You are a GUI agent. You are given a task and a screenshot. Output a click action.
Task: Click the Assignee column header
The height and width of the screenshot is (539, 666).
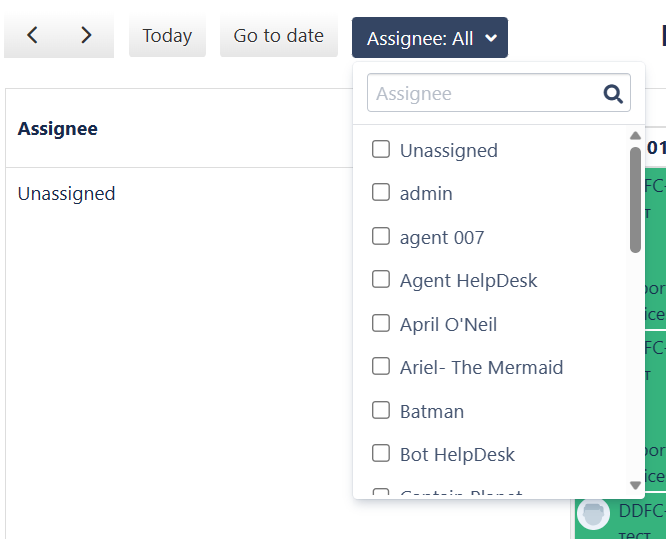[x=58, y=129]
